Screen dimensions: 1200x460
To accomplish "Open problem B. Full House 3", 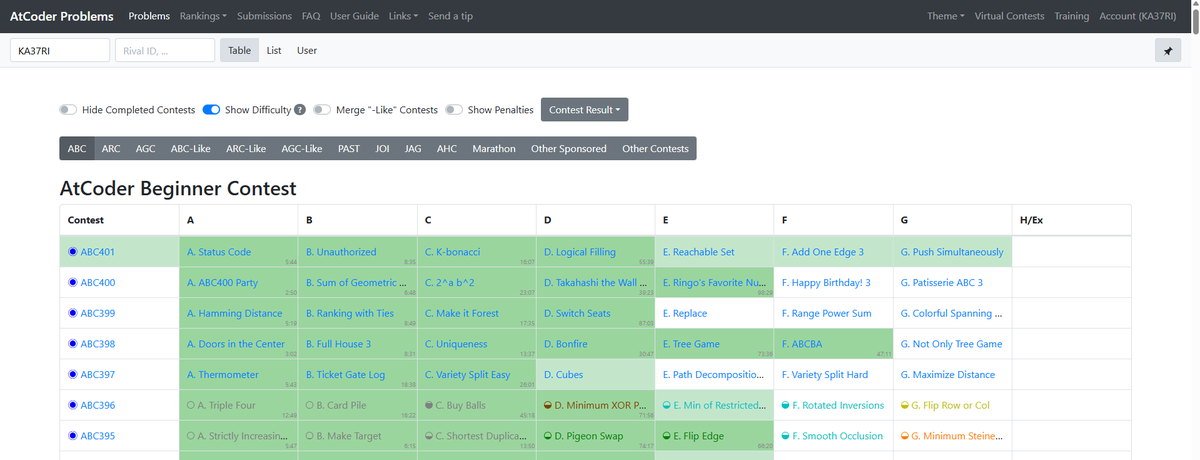I will [338, 344].
